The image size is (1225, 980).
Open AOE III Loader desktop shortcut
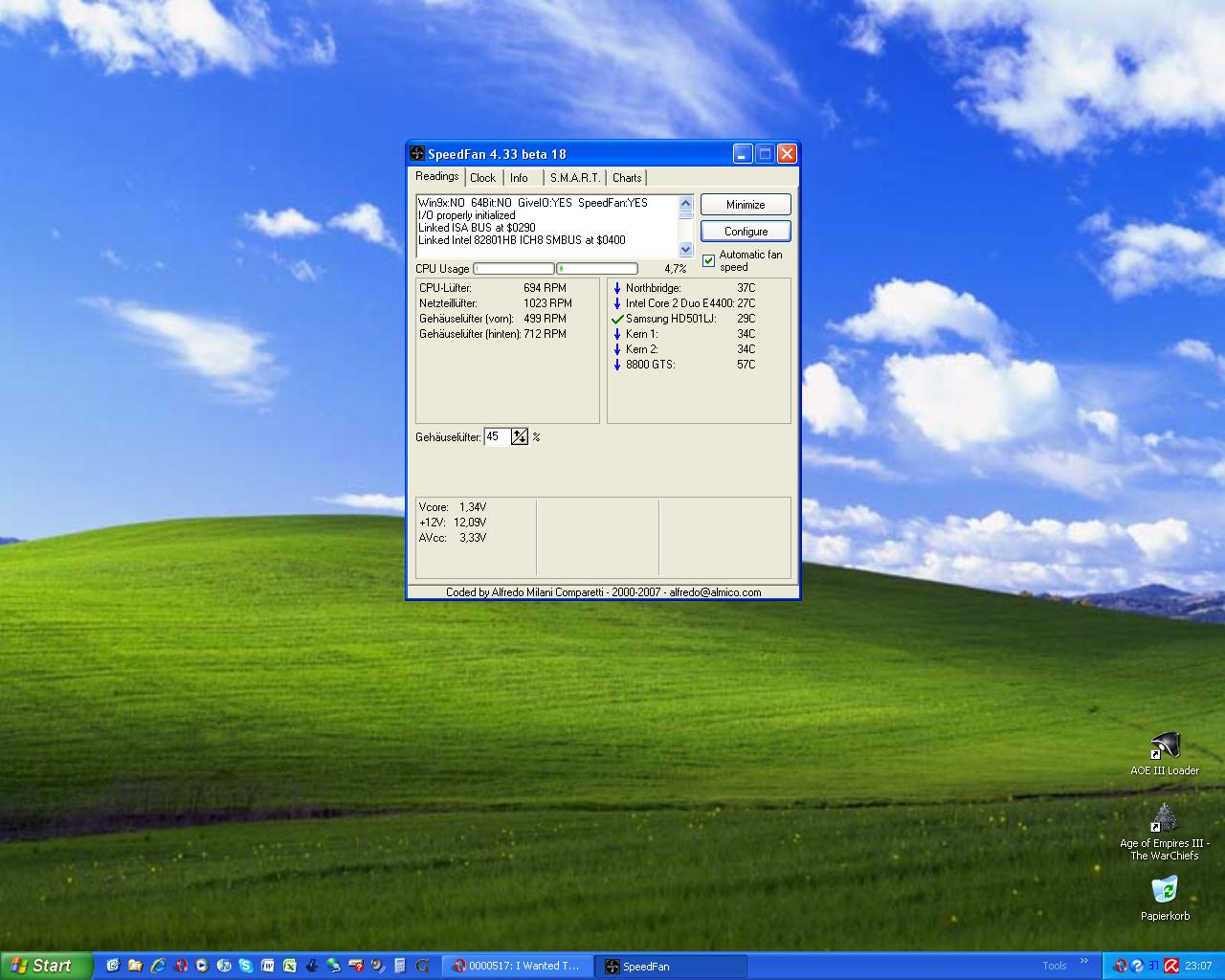[1165, 753]
